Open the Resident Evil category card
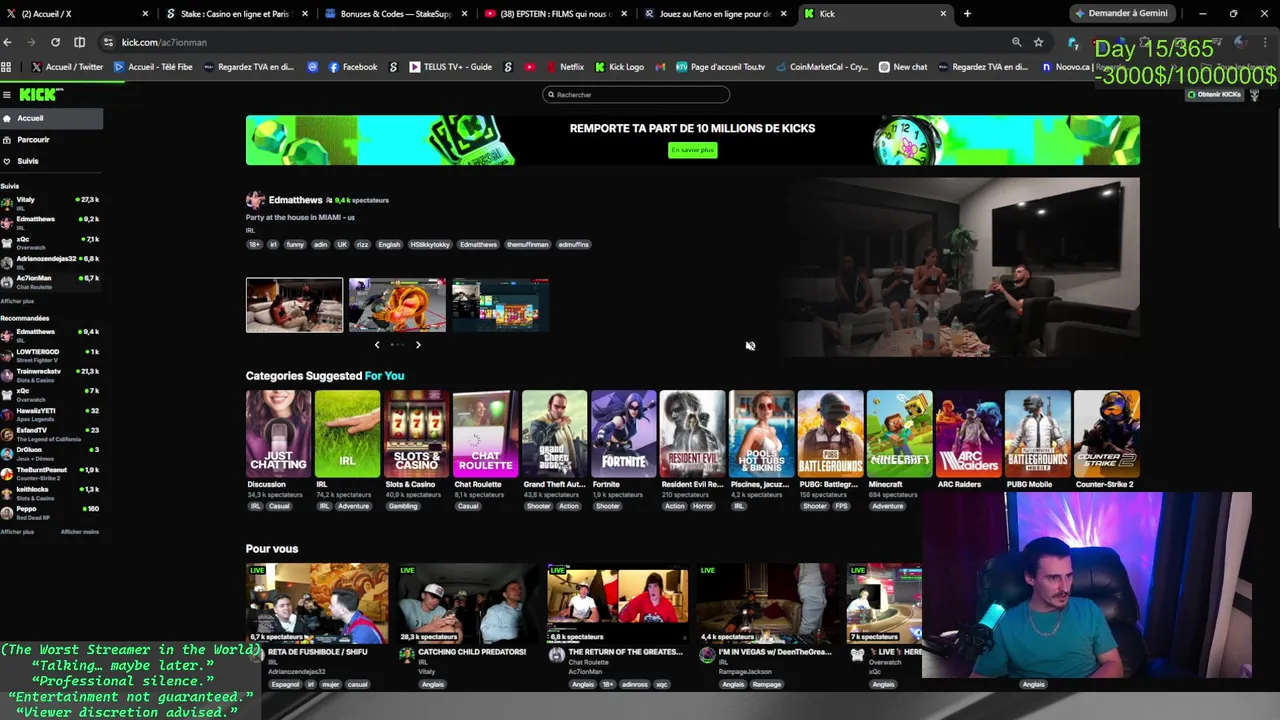1280x720 pixels. tap(692, 434)
